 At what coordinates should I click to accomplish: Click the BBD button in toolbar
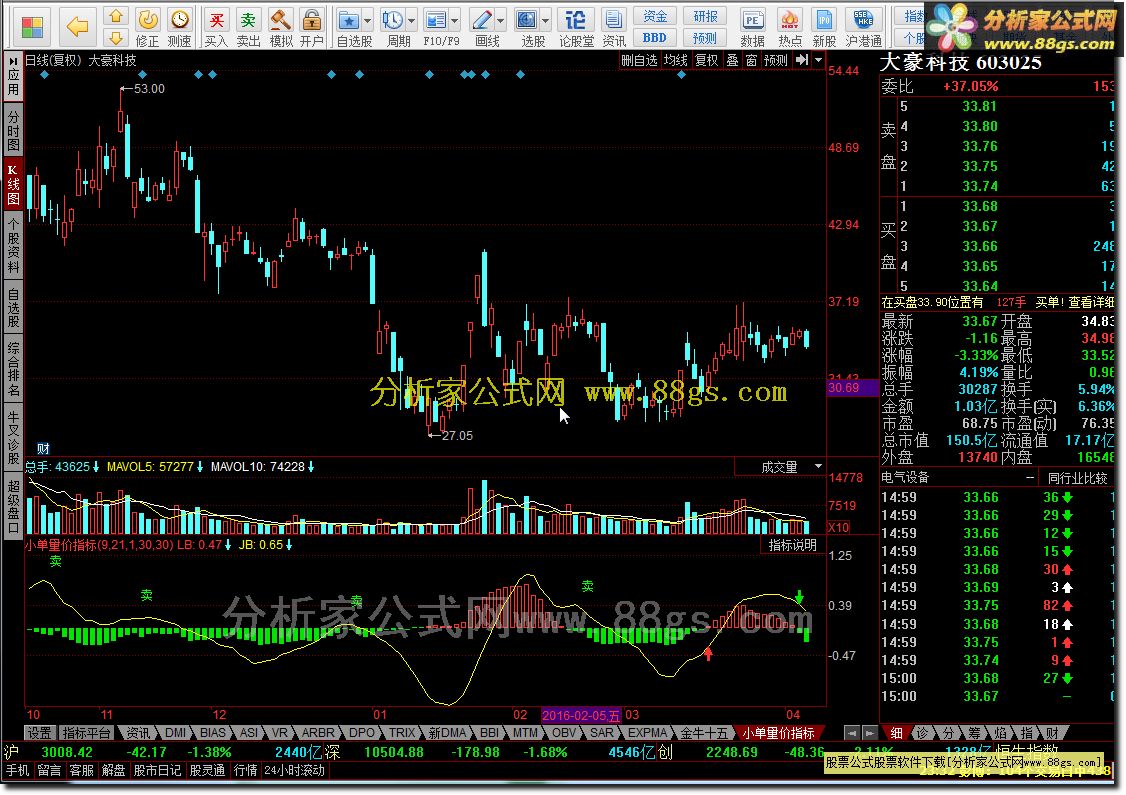coord(655,38)
